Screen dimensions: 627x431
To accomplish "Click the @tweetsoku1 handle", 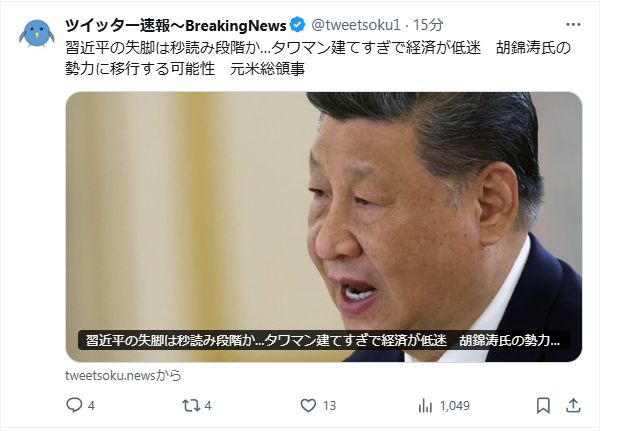I will click(x=356, y=25).
